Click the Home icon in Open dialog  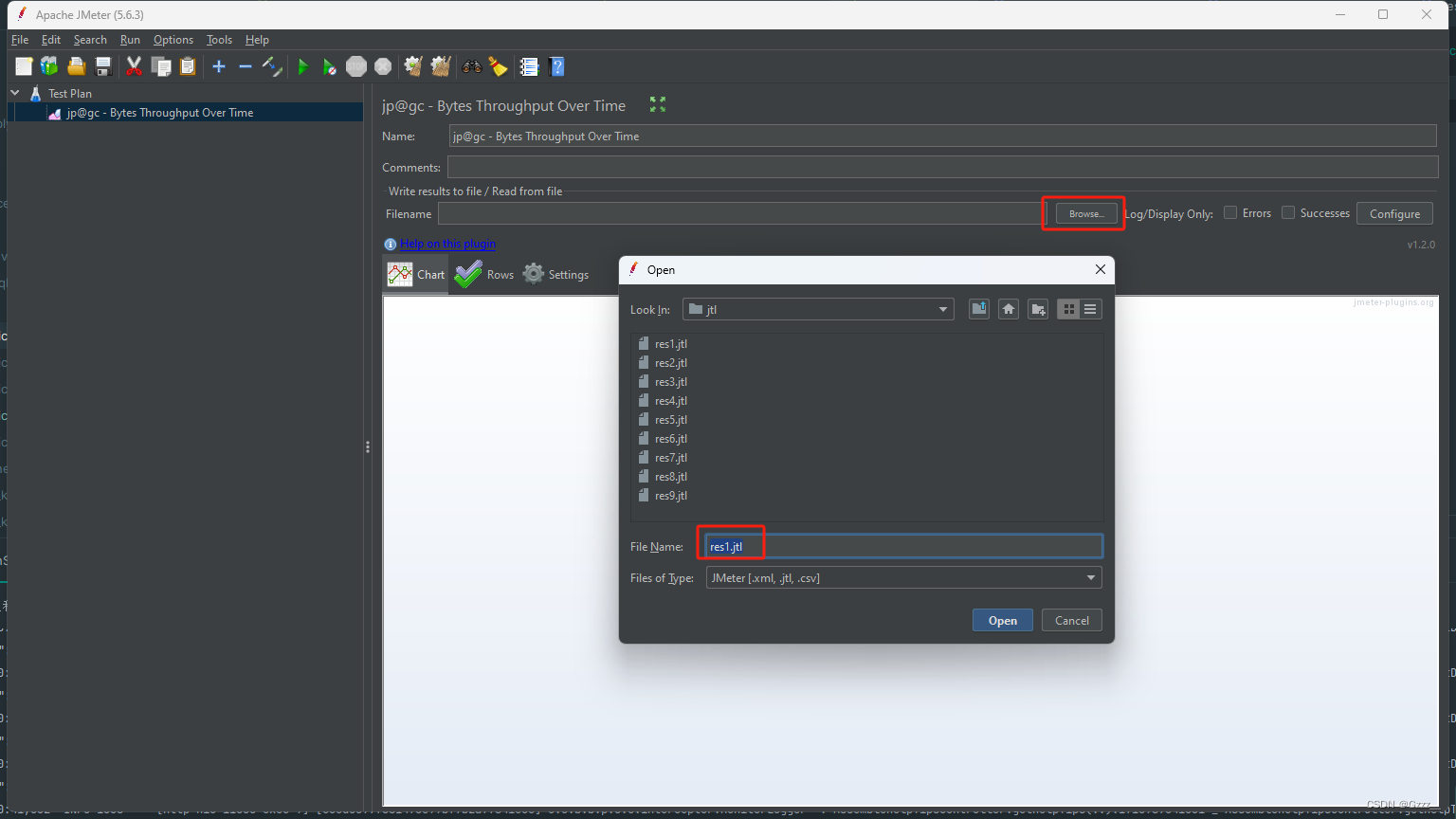coord(1008,308)
